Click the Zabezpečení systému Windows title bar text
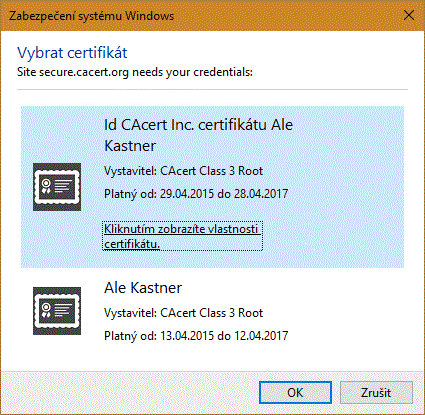Viewport: 425px width, 415px height. pos(92,16)
